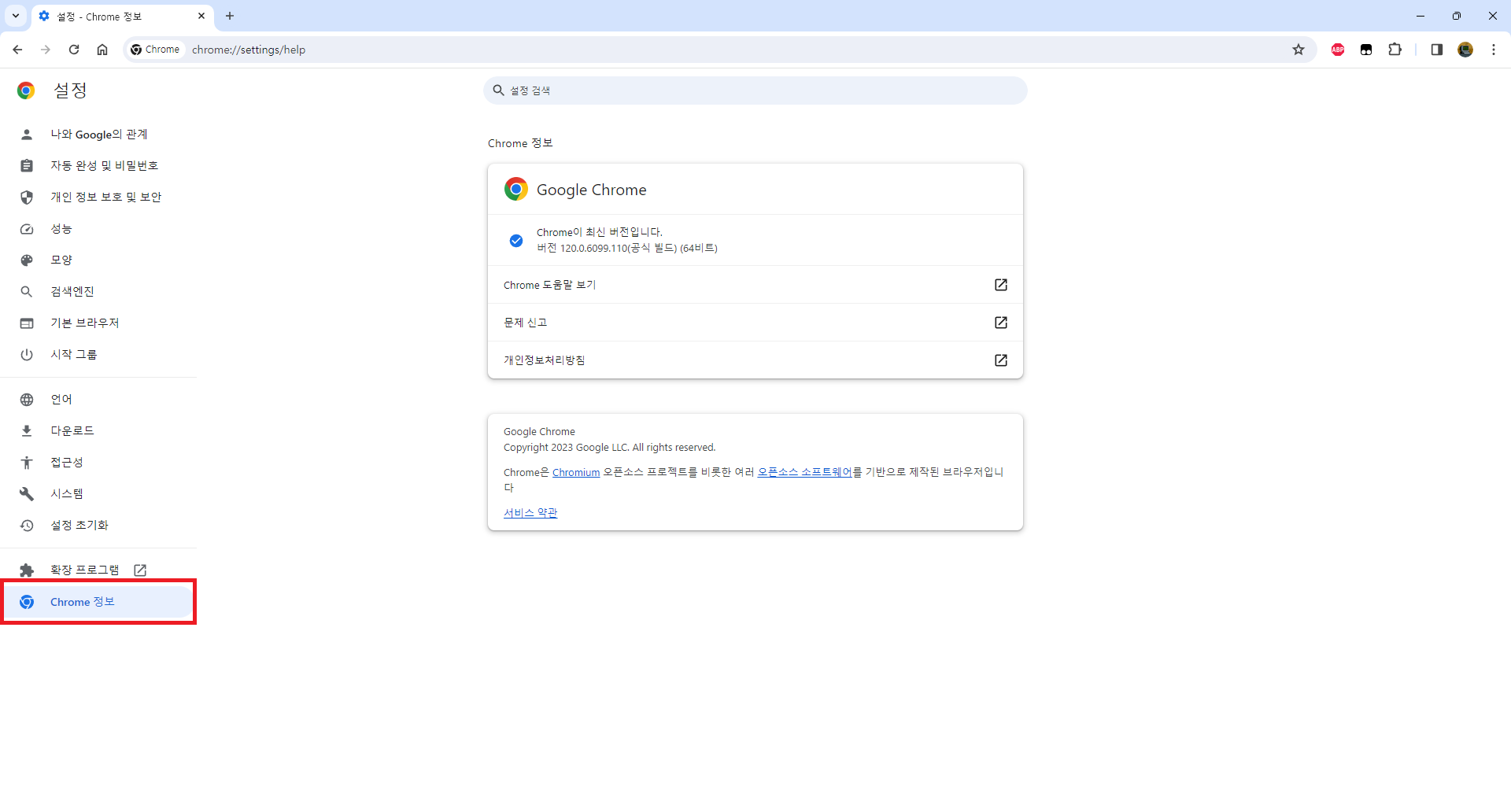Click the globe icon next to 언어
The height and width of the screenshot is (812, 1511).
point(27,400)
